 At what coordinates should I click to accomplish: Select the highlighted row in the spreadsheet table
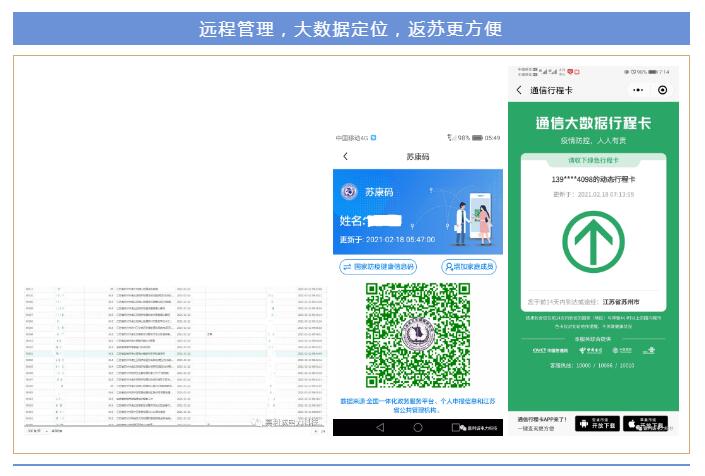coord(175,354)
